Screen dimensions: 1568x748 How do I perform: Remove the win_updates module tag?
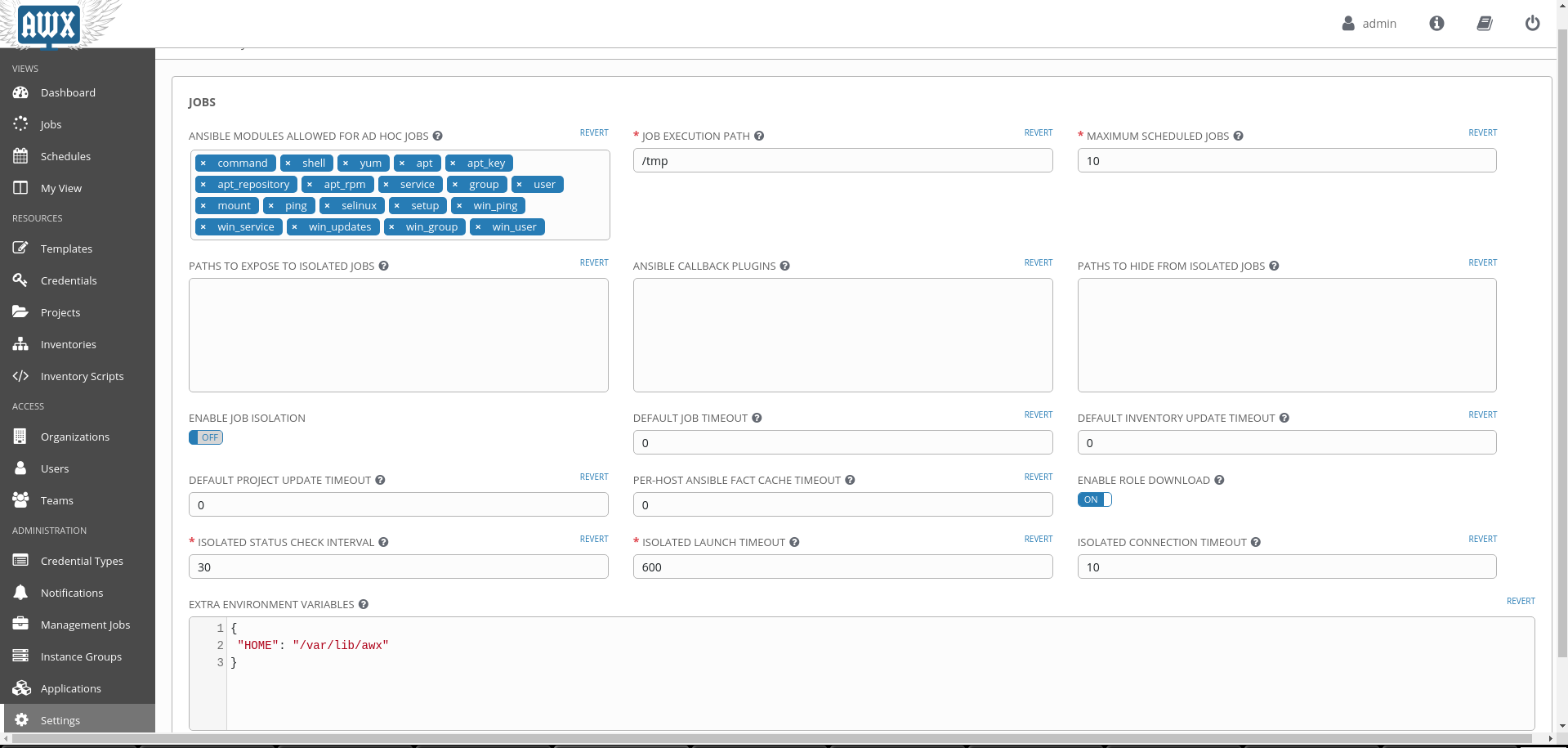pos(294,227)
